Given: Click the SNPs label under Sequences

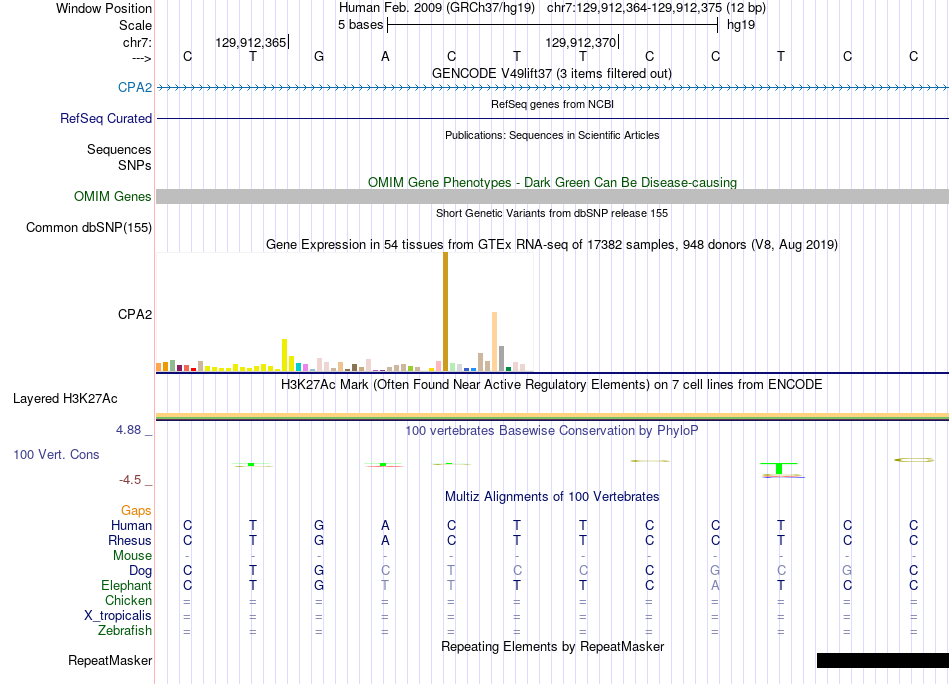Looking at the screenshot, I should [x=135, y=165].
